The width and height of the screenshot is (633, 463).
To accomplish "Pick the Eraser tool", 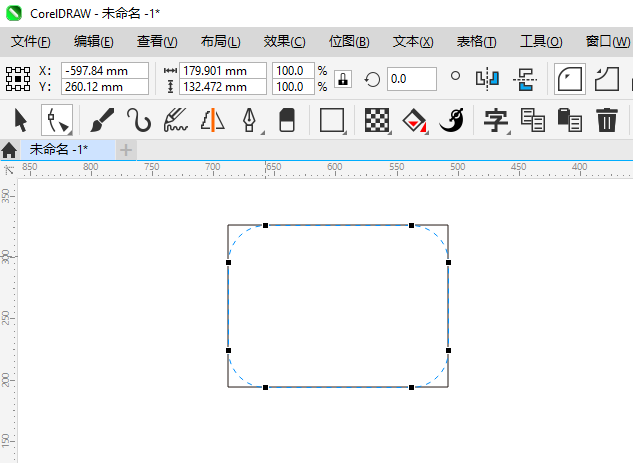I will 287,120.
